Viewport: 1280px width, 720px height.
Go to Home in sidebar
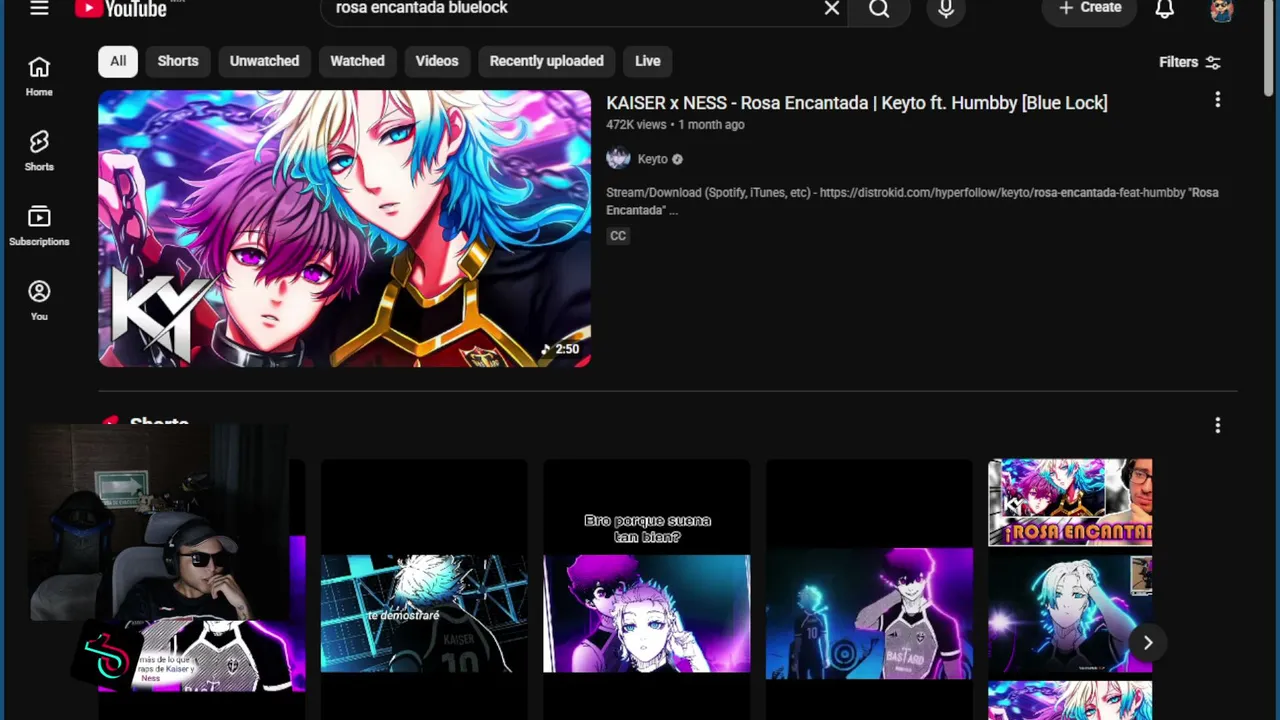pos(39,76)
